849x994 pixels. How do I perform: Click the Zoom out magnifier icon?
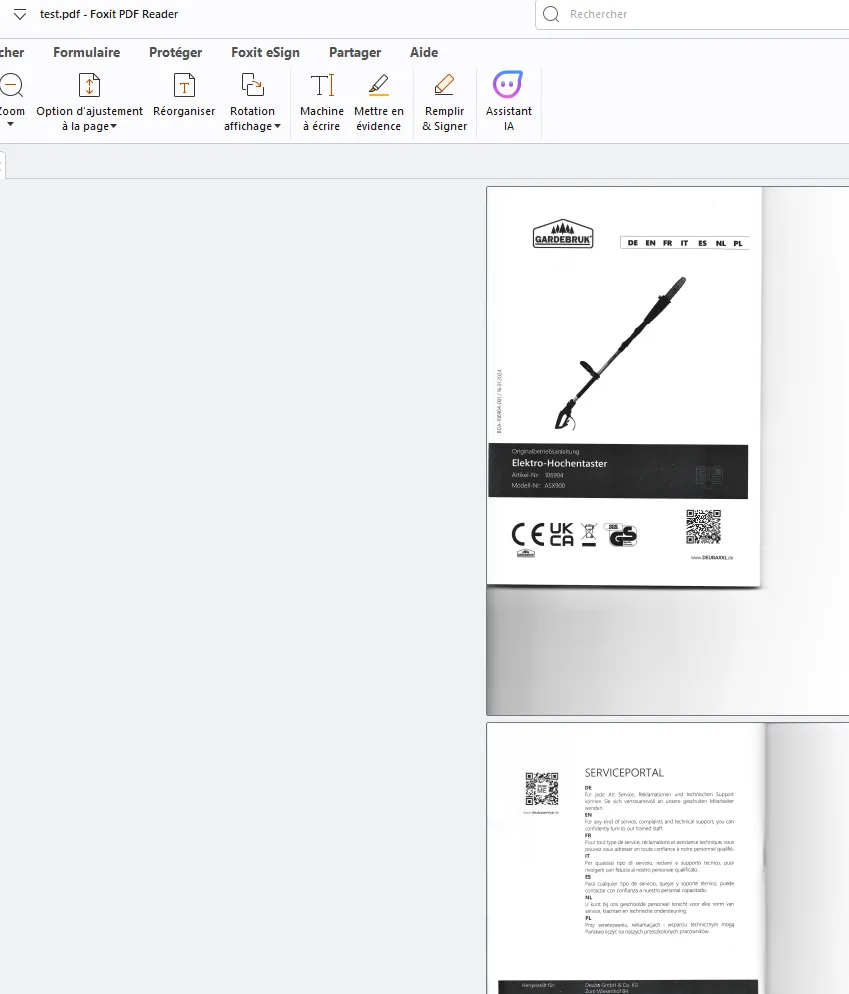click(x=11, y=86)
